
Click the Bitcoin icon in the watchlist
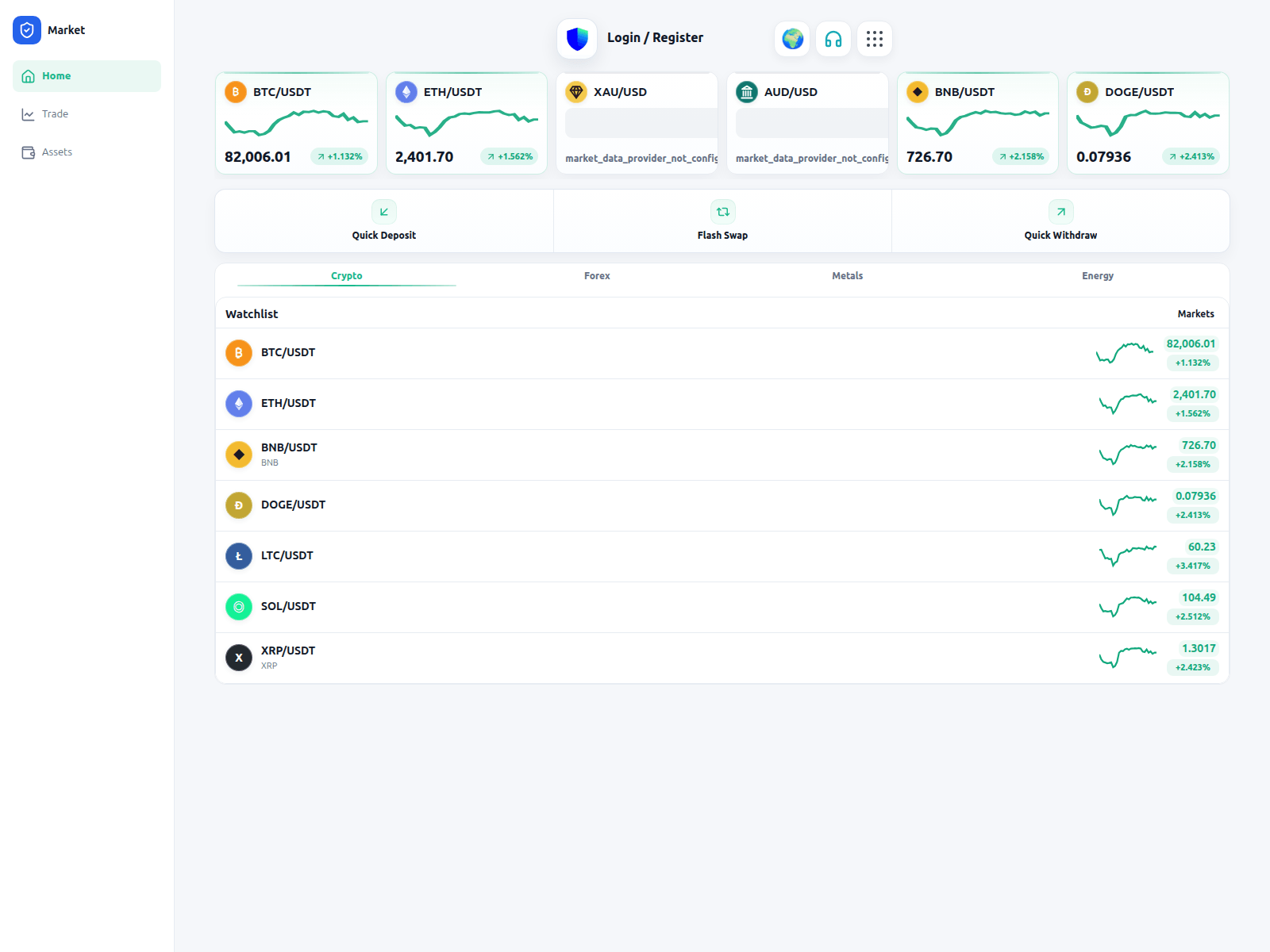pyautogui.click(x=239, y=353)
